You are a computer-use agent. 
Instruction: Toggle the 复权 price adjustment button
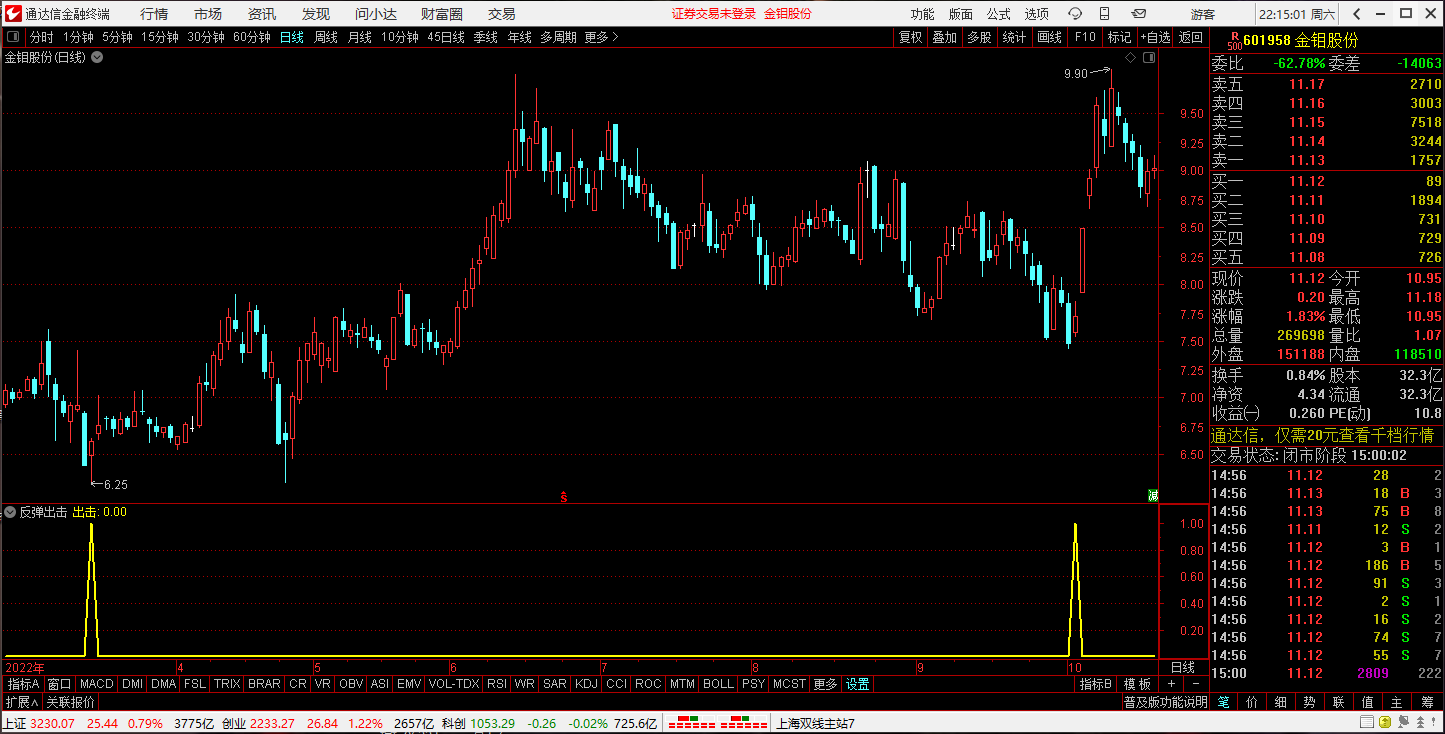(910, 37)
